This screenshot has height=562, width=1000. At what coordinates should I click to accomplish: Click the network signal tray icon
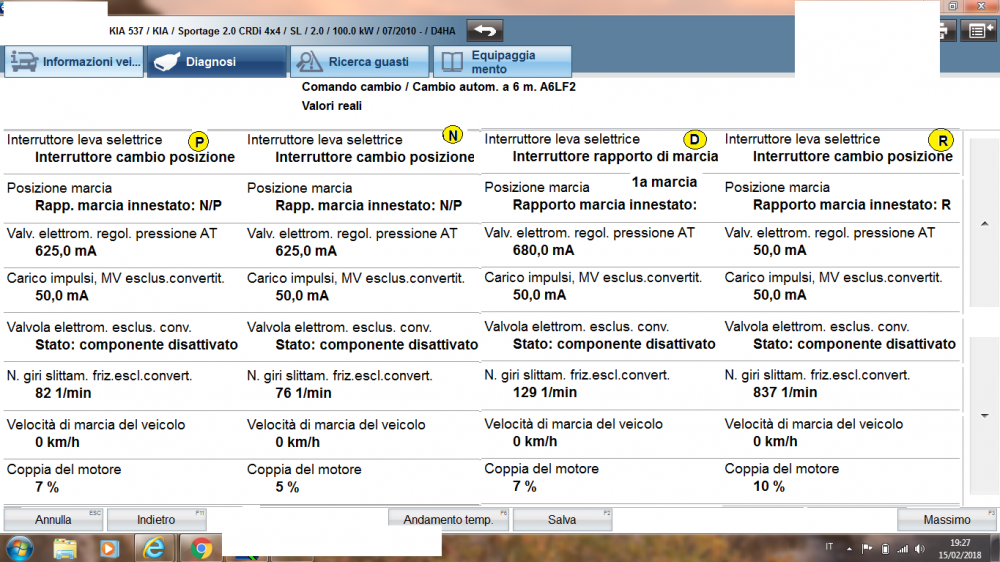click(x=902, y=549)
